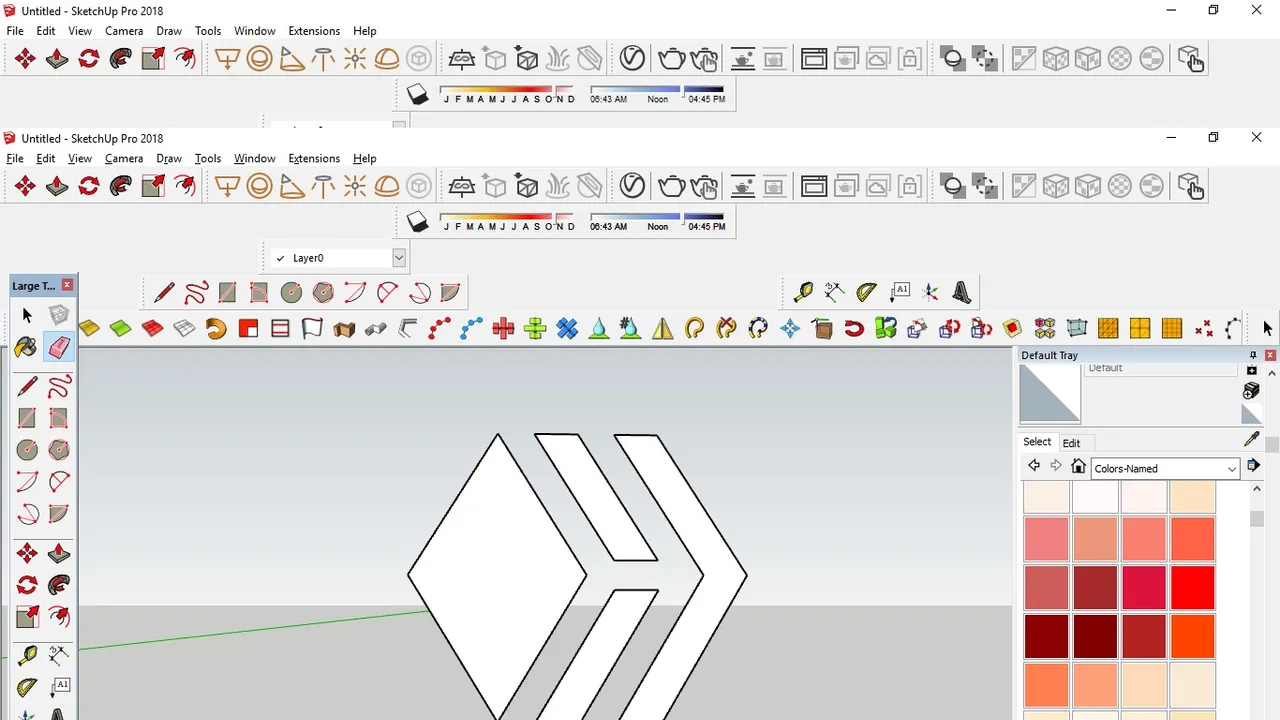Viewport: 1280px width, 720px height.
Task: Click V-Ray Dome Light in front window
Action: click(387, 186)
